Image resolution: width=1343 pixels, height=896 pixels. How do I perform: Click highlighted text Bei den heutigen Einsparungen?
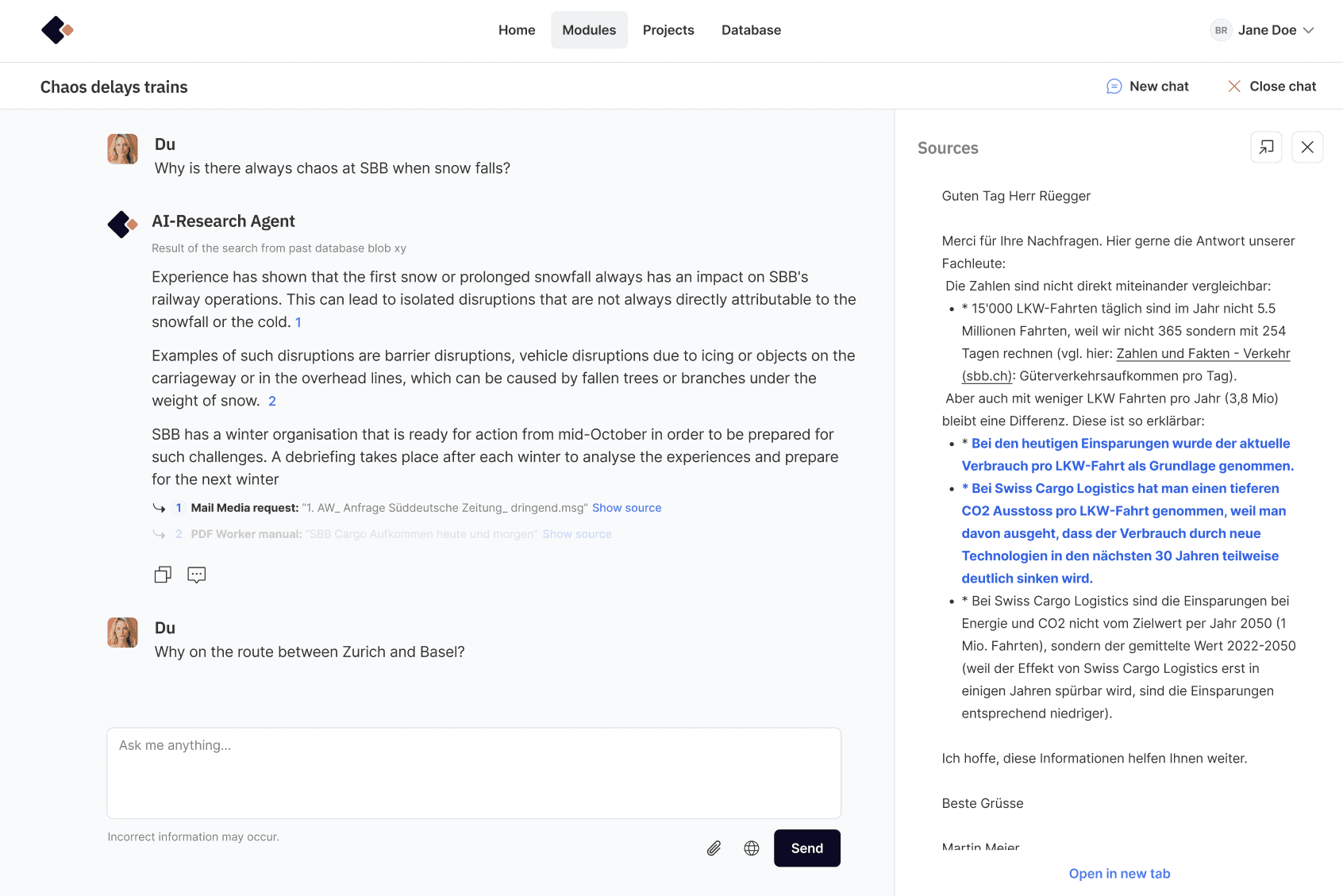(1127, 455)
